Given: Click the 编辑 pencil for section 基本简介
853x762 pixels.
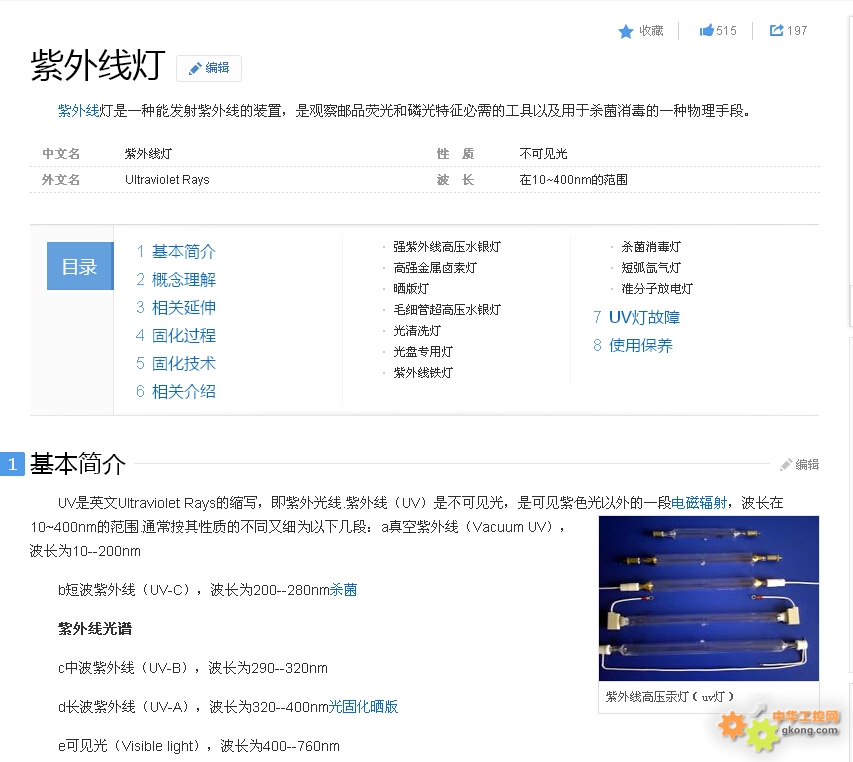Looking at the screenshot, I should [800, 464].
